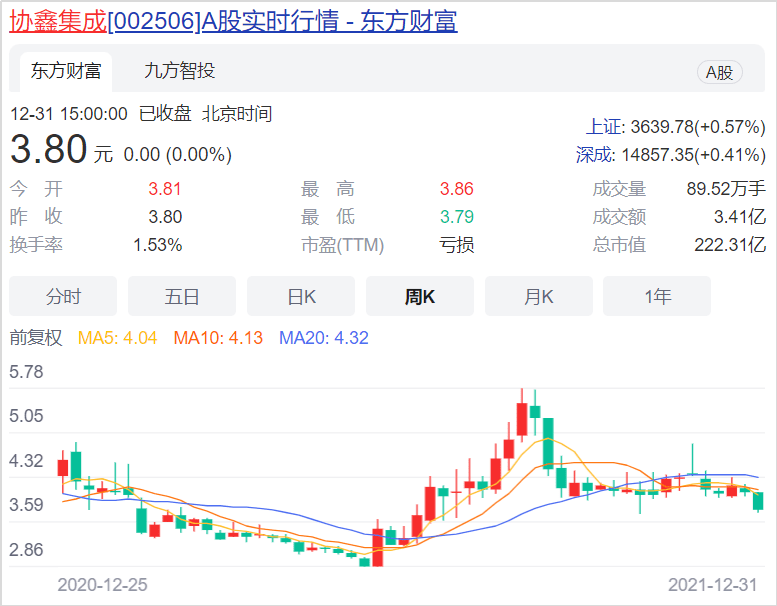Click the MA5: 4.04 legend
The image size is (777, 606).
click(x=117, y=338)
